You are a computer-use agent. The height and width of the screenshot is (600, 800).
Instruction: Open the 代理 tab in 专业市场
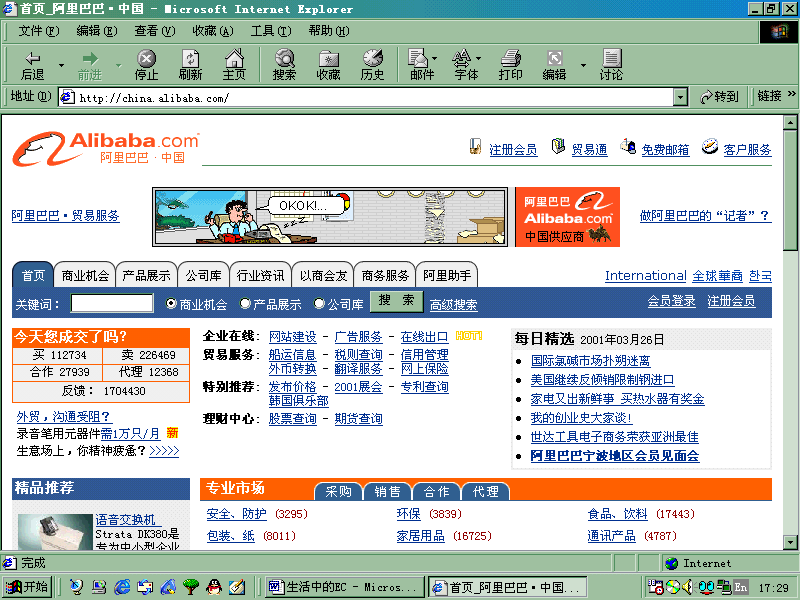pos(485,491)
